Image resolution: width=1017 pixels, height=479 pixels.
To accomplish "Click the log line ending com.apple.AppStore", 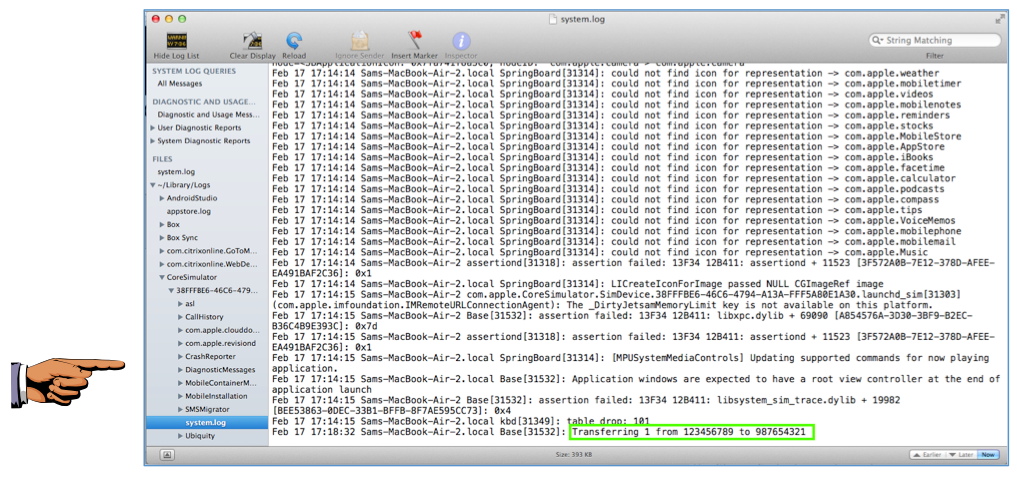I will [x=608, y=147].
